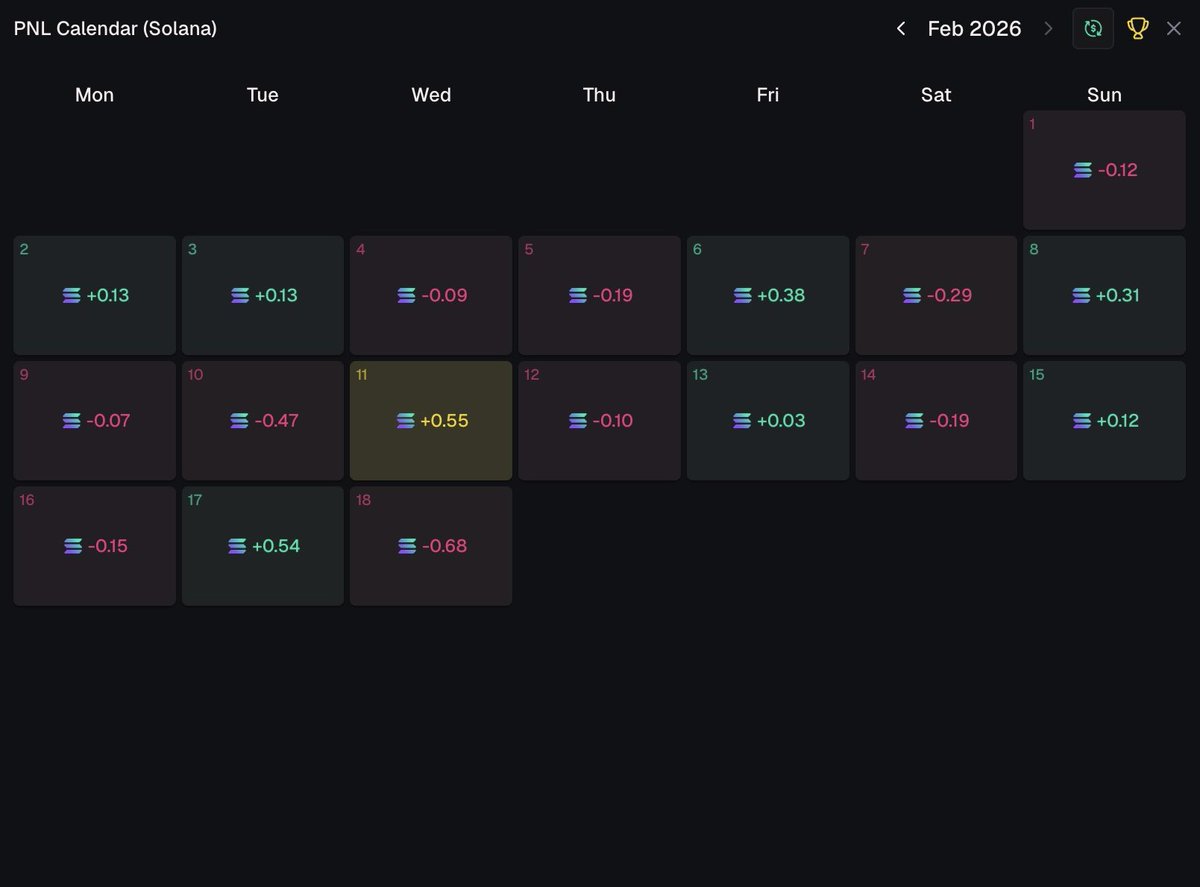This screenshot has width=1200, height=887.
Task: Open day 1 cell showing -0.12
Action: pos(1104,170)
